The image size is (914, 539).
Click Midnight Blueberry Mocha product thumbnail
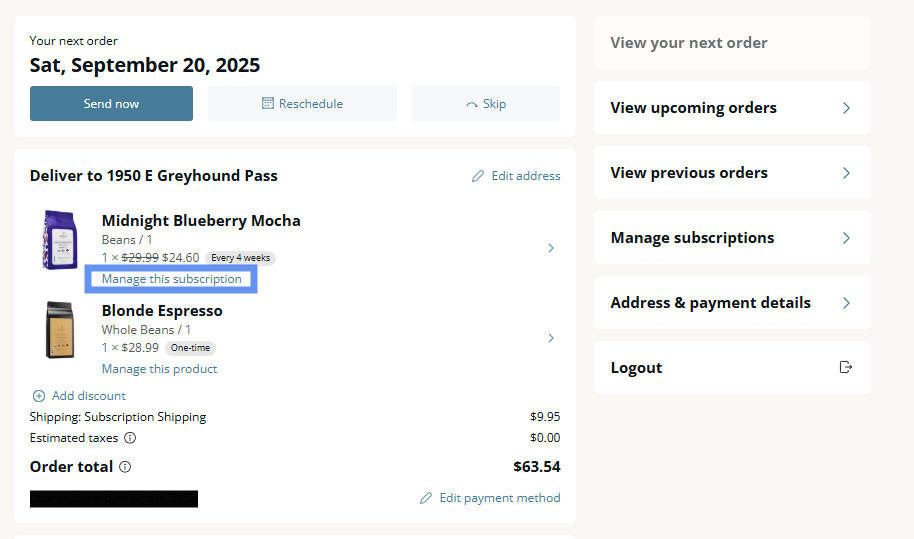pos(60,239)
